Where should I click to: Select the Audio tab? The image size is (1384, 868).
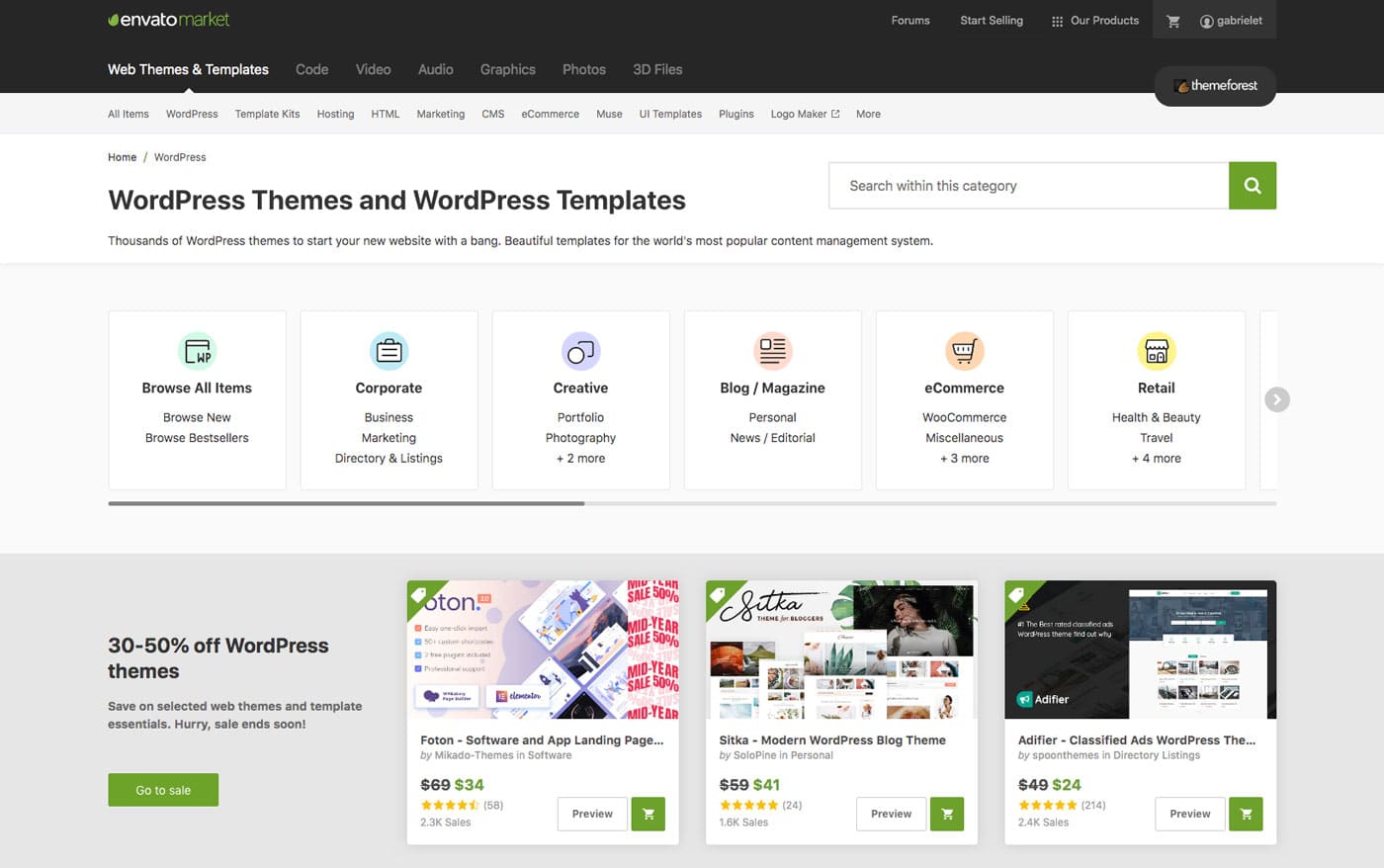click(435, 69)
